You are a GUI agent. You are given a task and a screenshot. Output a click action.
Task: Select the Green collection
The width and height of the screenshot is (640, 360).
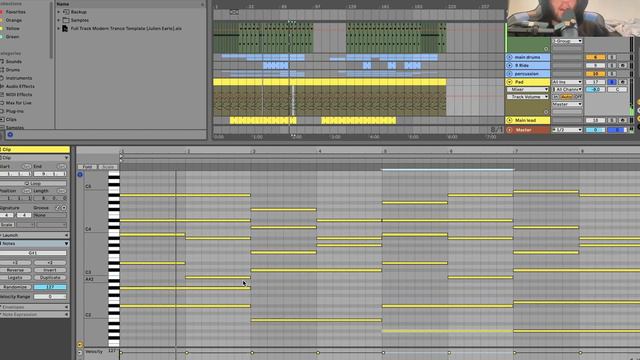point(12,37)
